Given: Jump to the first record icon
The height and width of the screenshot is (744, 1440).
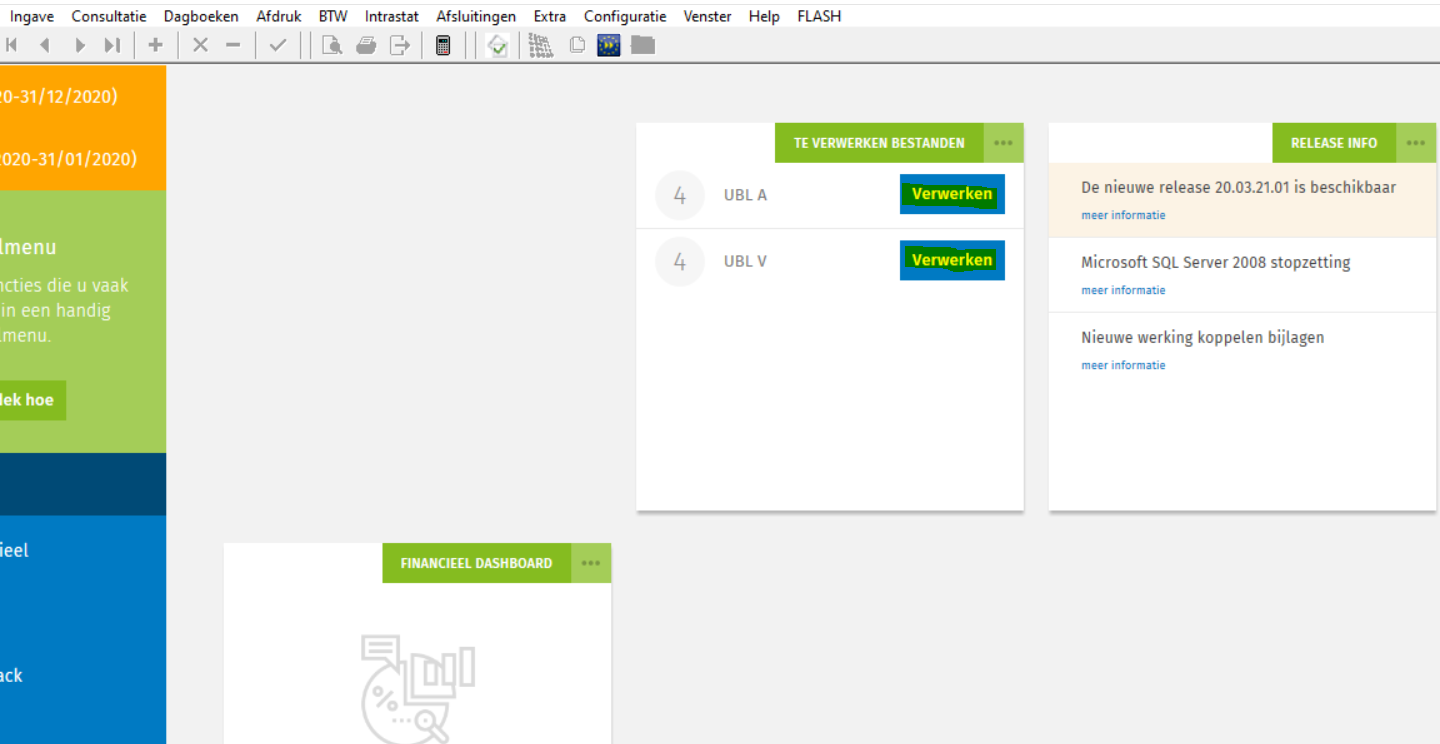Looking at the screenshot, I should point(12,45).
